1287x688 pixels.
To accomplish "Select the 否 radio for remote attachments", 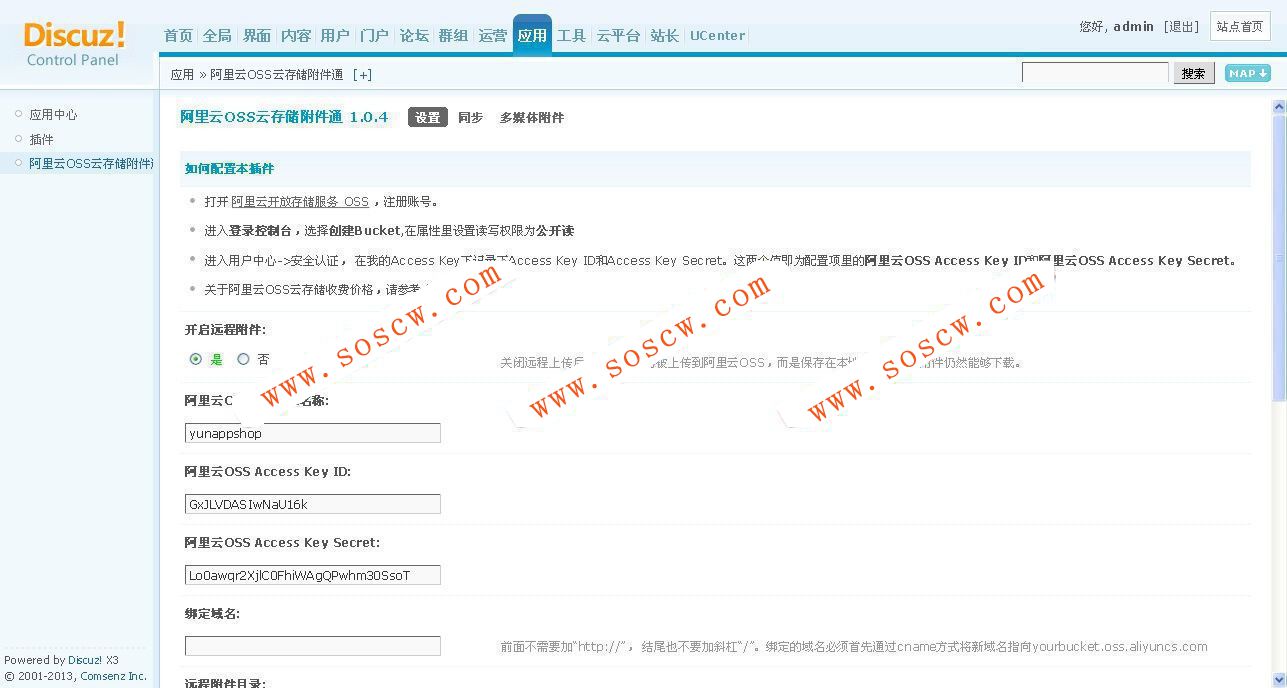I will click(x=243, y=359).
